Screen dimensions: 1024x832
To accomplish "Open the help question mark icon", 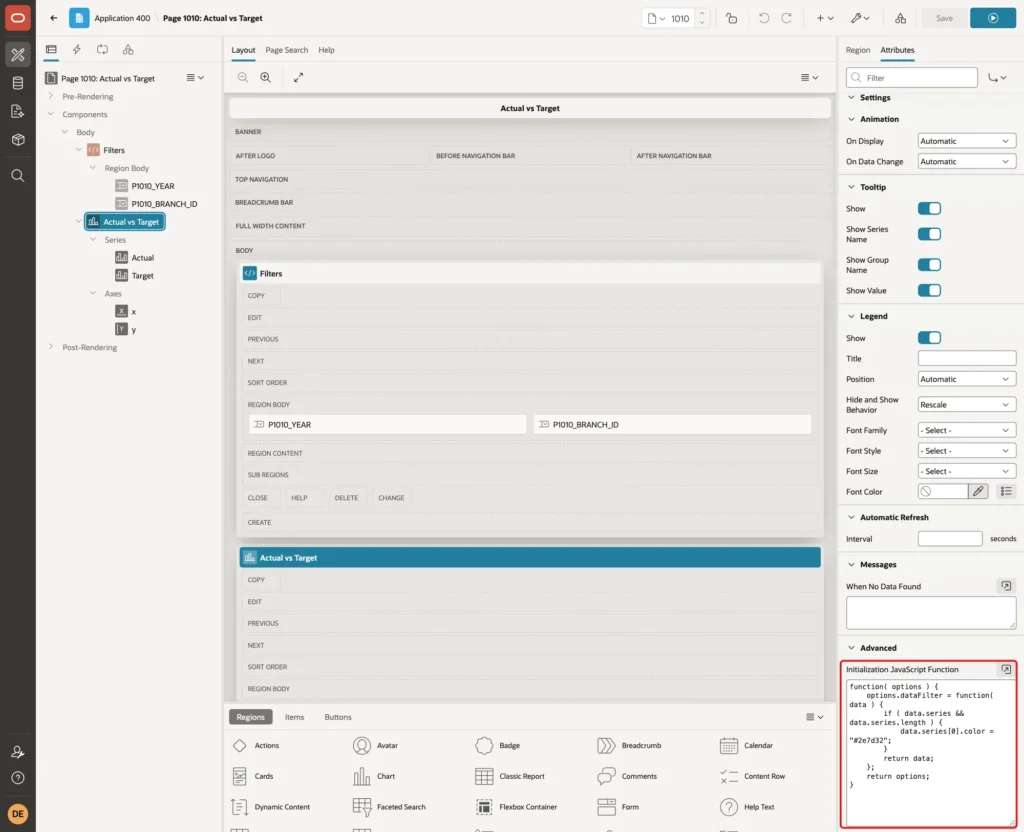I will 18,778.
